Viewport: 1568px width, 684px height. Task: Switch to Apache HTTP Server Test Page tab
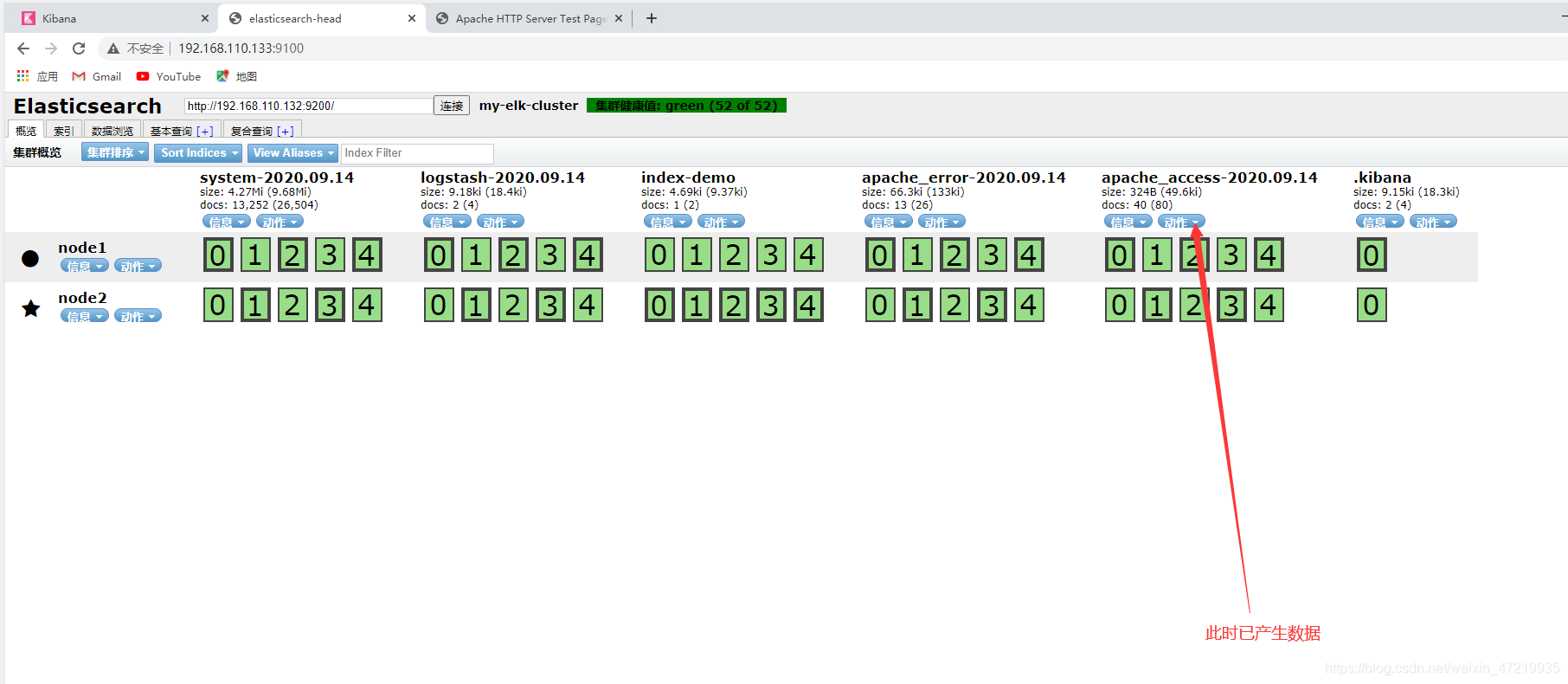530,18
